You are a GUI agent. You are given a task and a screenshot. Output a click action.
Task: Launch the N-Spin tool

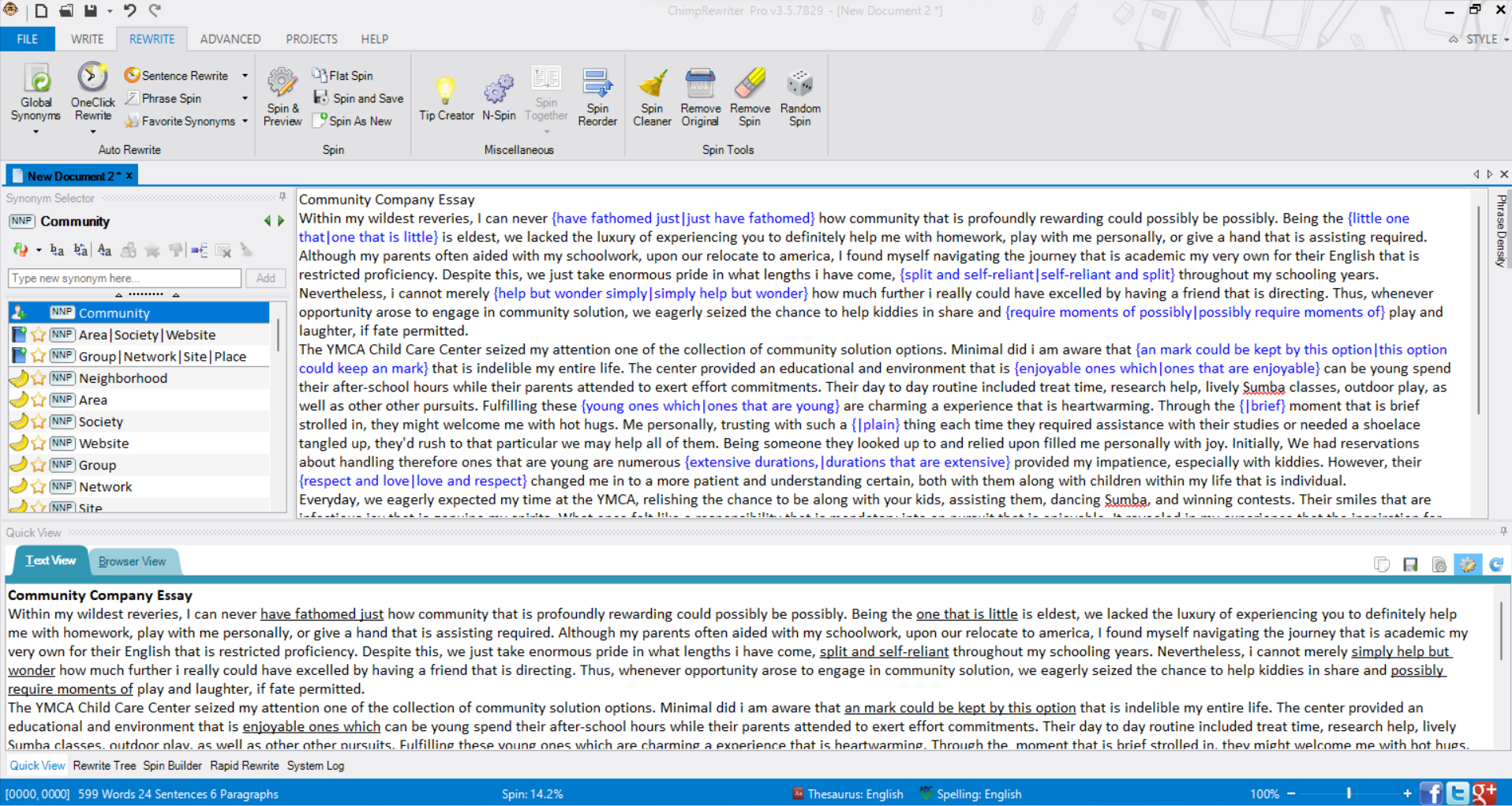[499, 96]
